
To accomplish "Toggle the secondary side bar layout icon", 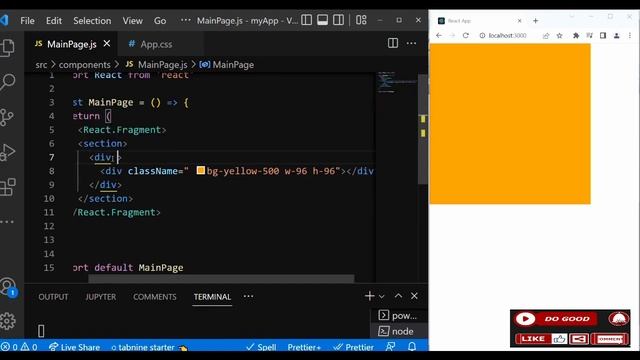I will (338, 20).
